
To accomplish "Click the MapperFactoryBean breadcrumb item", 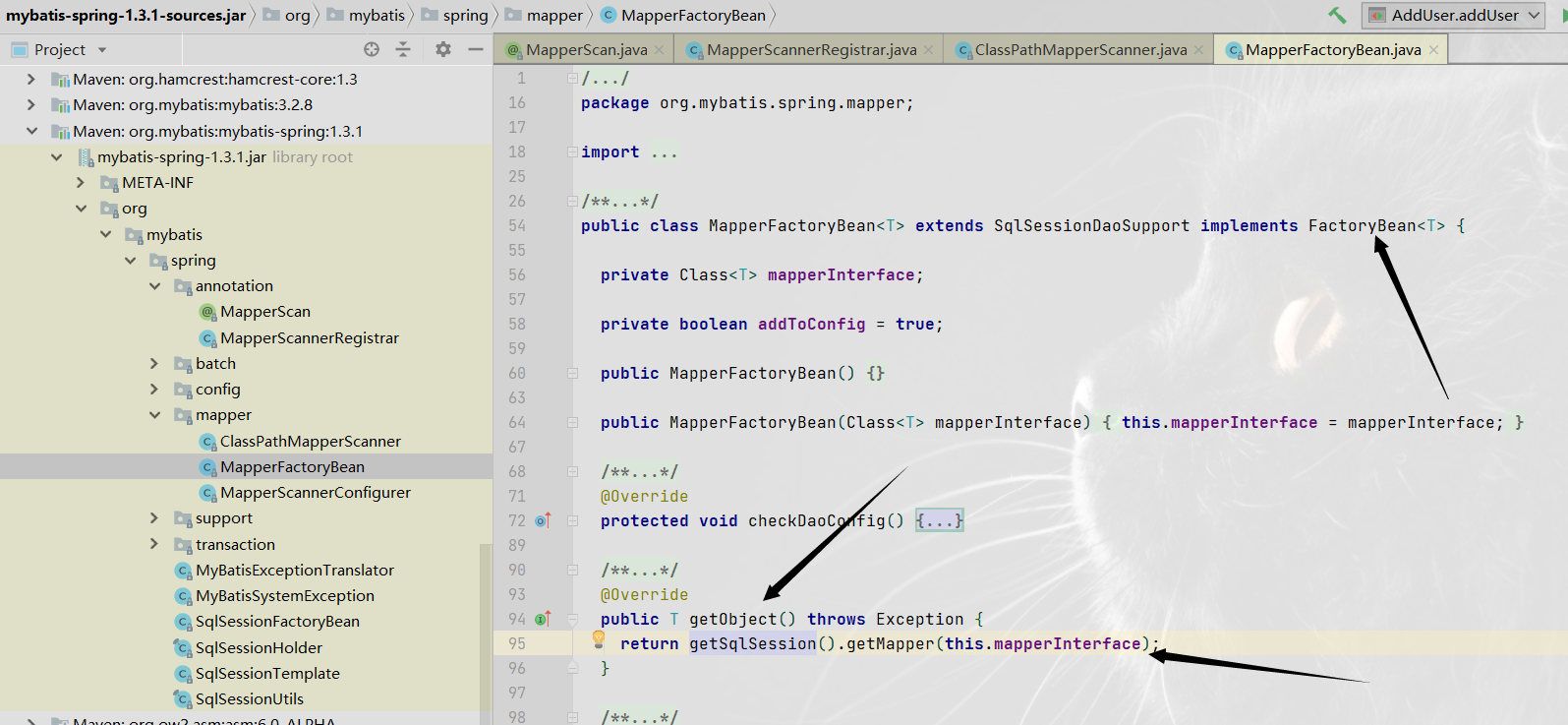I will point(682,15).
